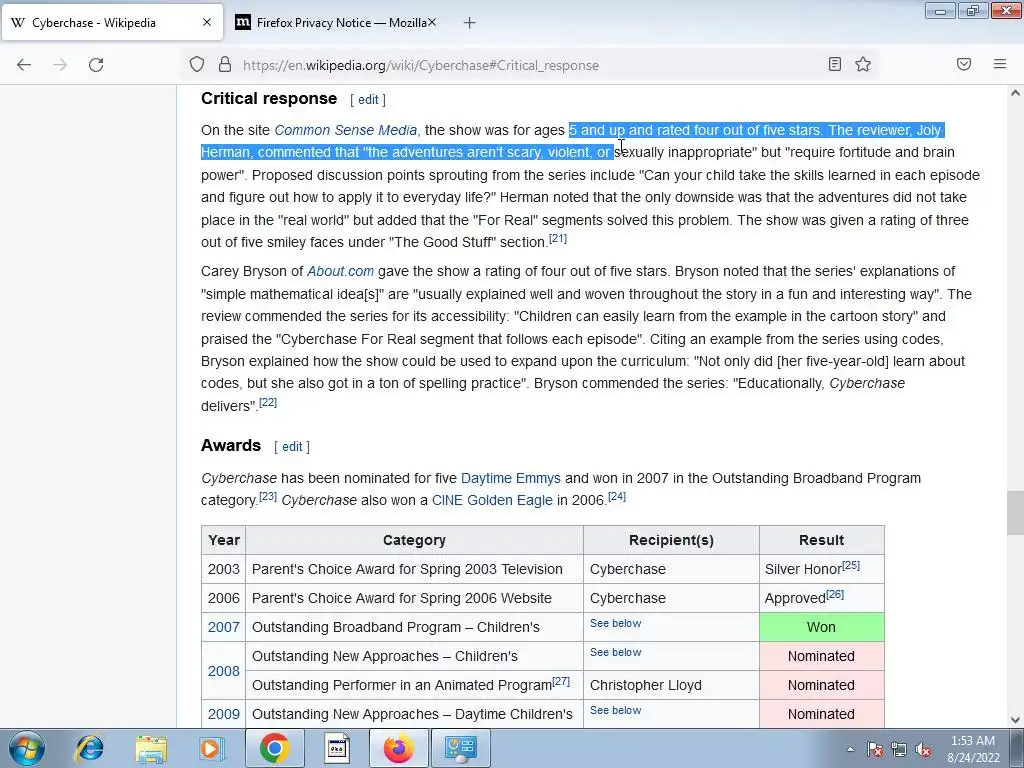This screenshot has height=768, width=1024.
Task: Toggle reader view icon in address bar
Action: coord(835,64)
